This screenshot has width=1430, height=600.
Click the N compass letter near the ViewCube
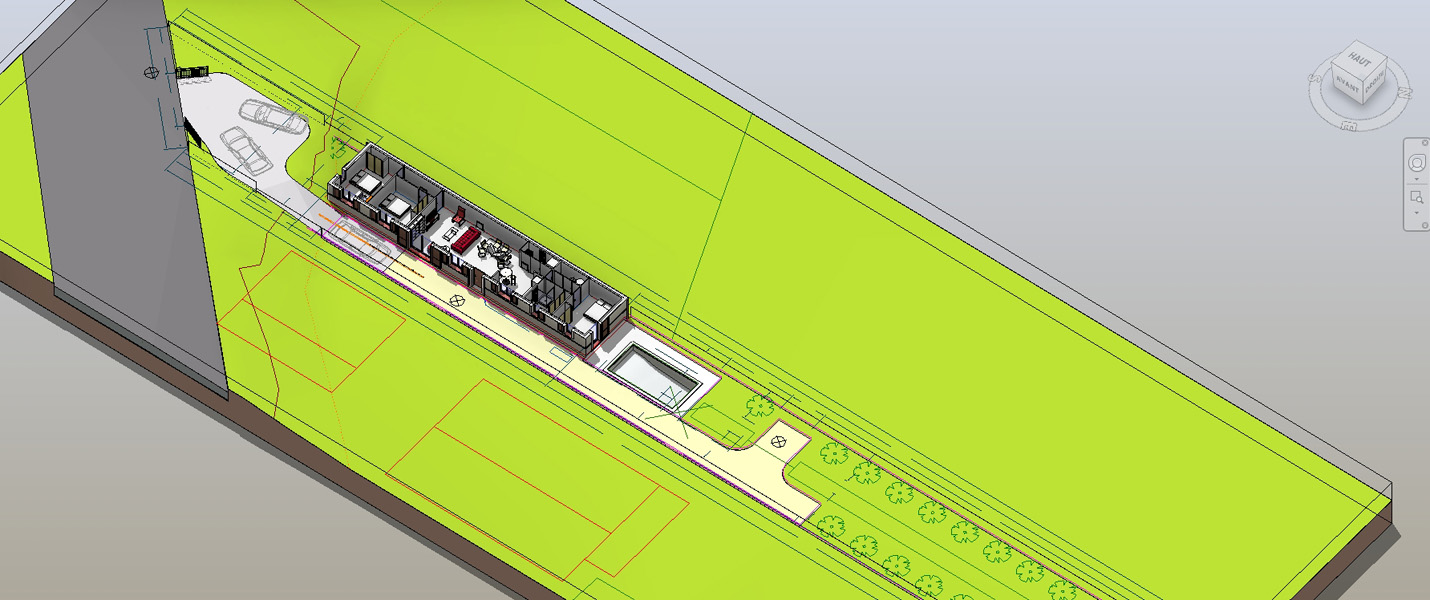tap(1403, 92)
